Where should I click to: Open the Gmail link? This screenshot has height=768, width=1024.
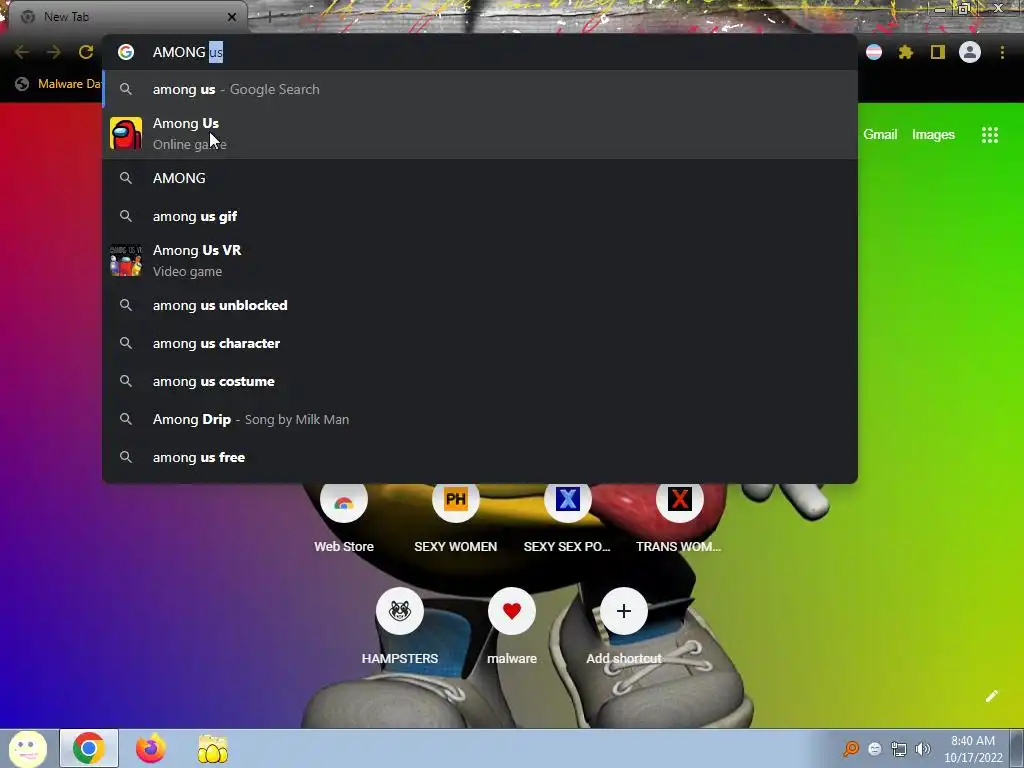click(x=880, y=135)
